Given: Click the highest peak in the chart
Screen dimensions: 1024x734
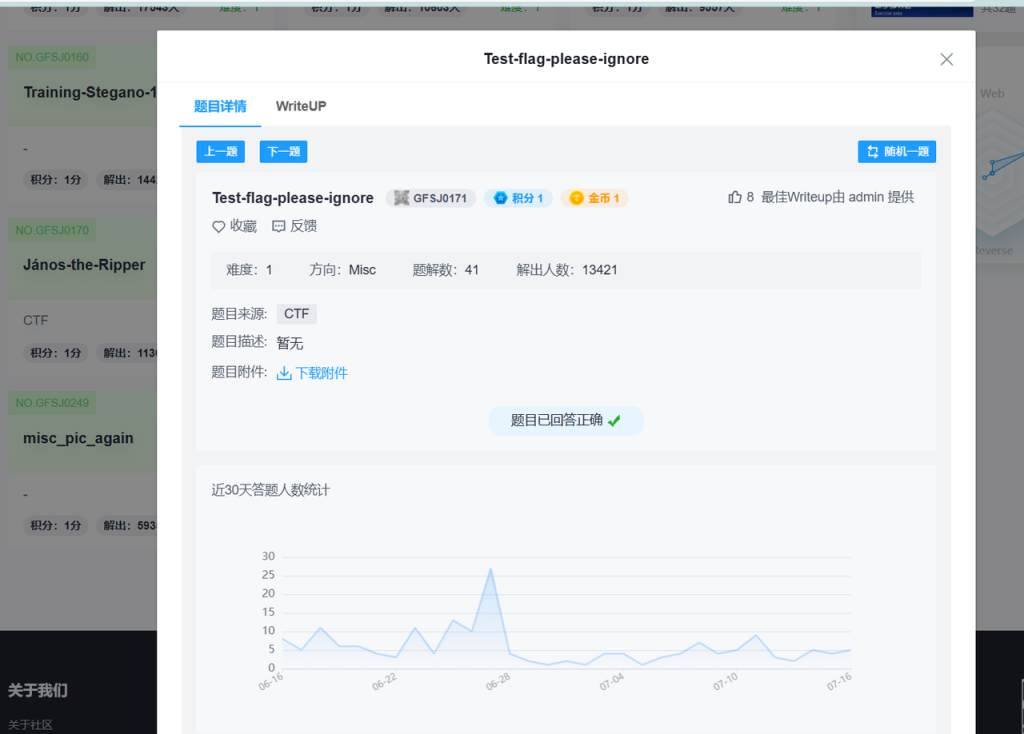Looking at the screenshot, I should [490, 569].
